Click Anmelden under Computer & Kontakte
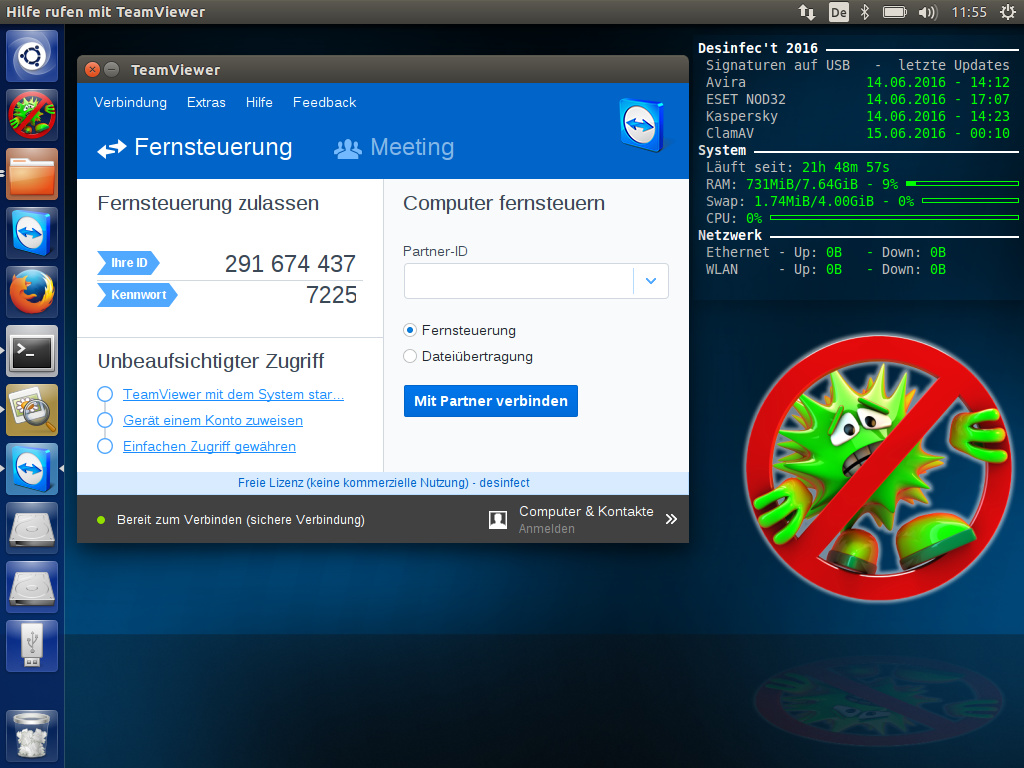Image resolution: width=1024 pixels, height=768 pixels. 547,529
